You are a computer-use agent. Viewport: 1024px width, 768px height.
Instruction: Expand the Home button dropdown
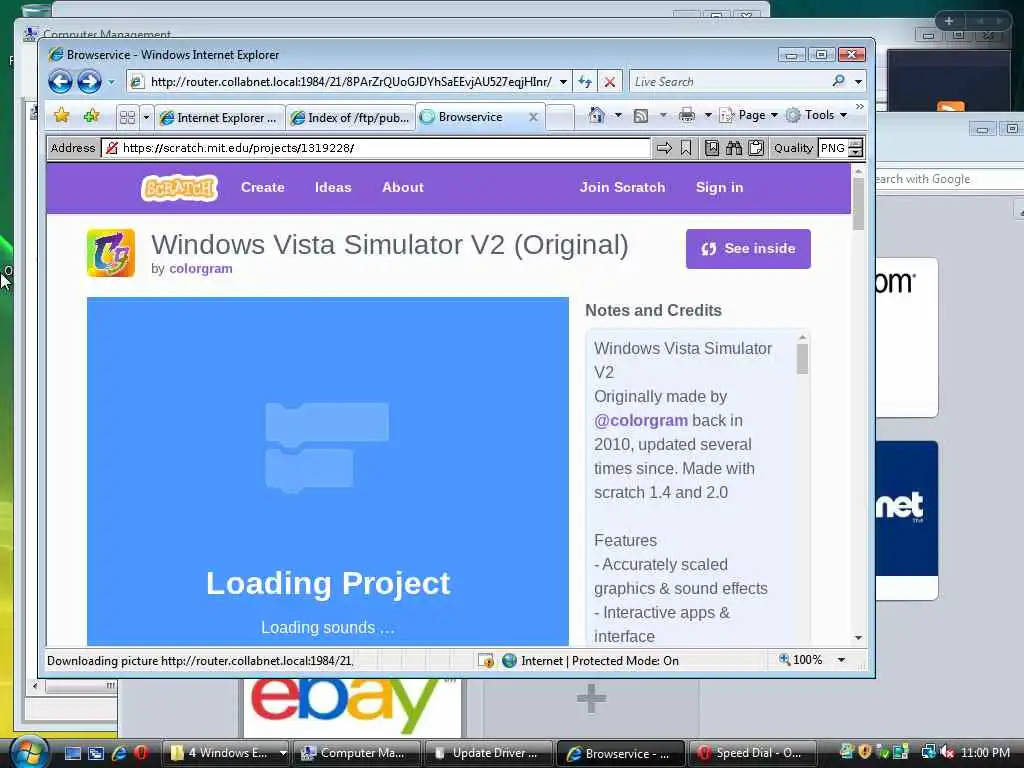pos(618,116)
